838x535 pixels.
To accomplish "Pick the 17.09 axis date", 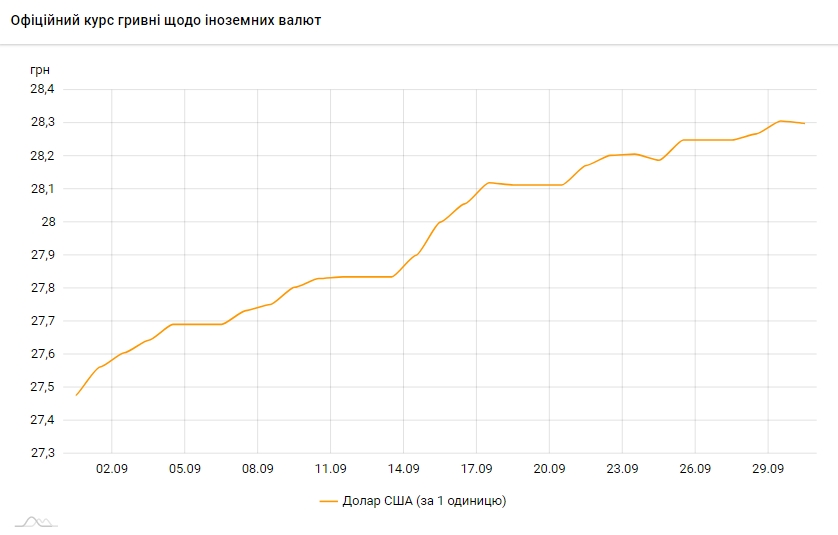I will (x=477, y=468).
